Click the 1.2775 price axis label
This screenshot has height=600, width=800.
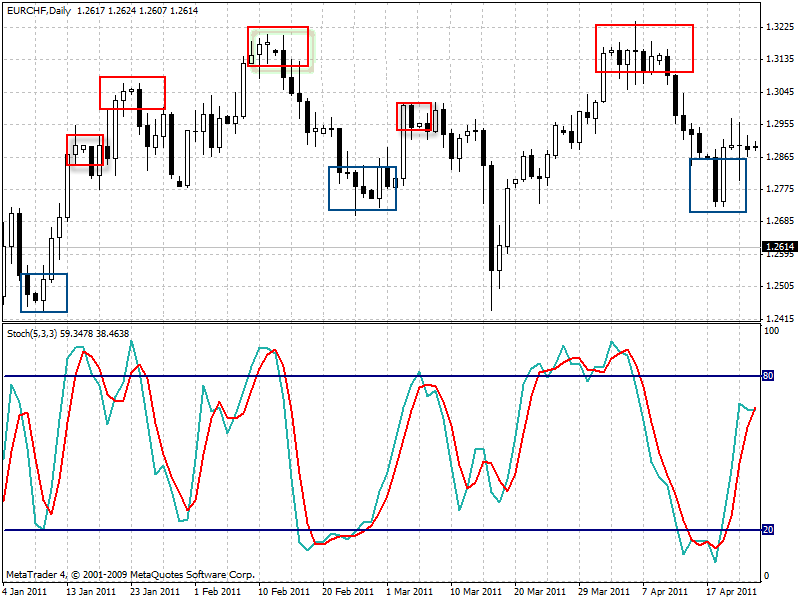pos(781,189)
